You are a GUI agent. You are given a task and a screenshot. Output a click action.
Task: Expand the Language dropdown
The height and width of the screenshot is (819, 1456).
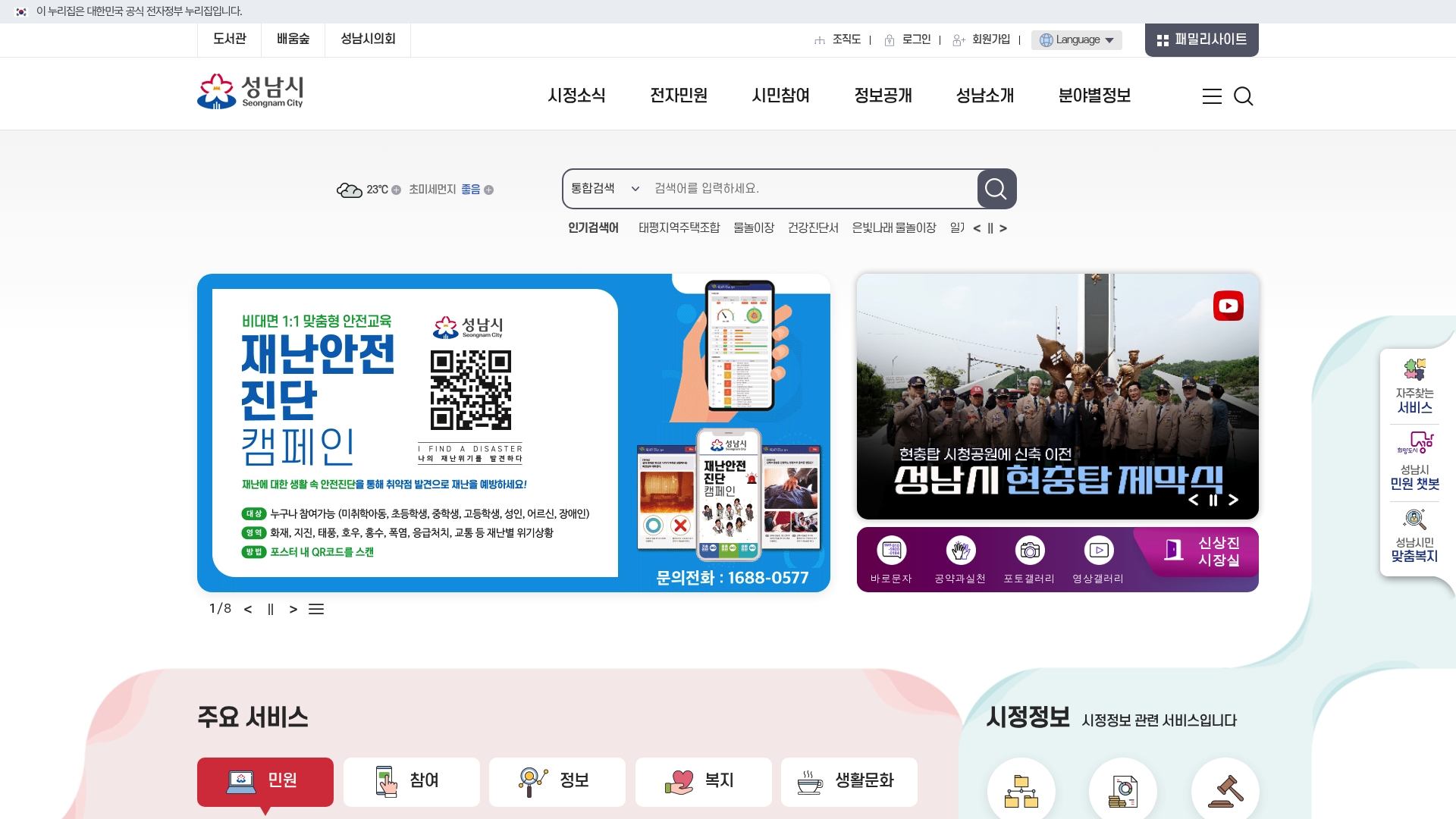tap(1076, 40)
